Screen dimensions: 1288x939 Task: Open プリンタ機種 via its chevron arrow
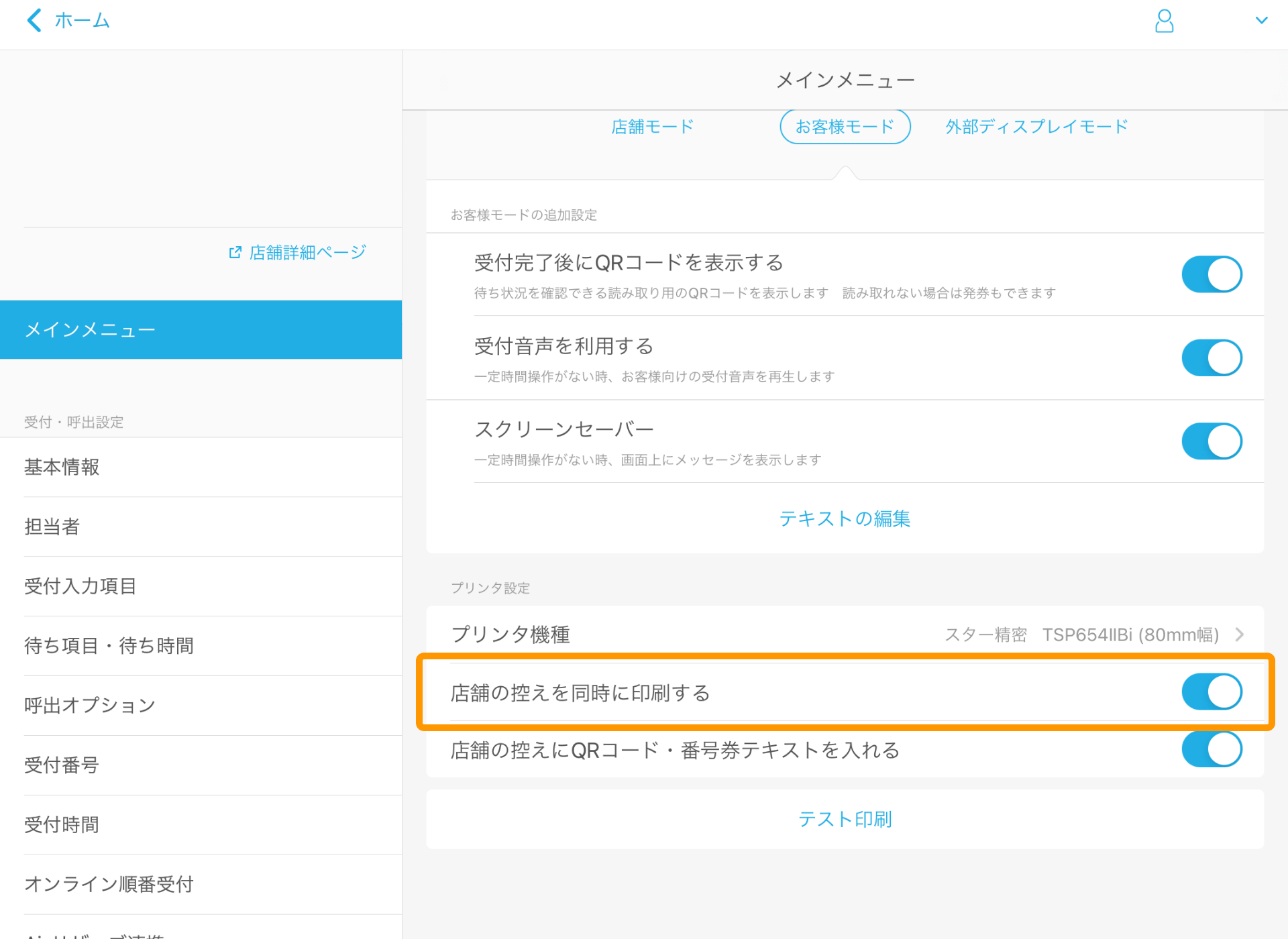(1240, 634)
